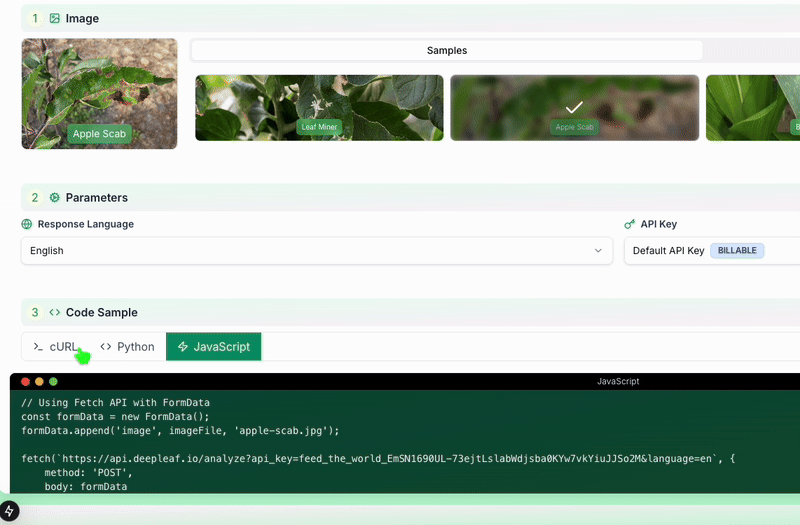800x525 pixels.
Task: Select the blurred Apple Scab sample thumbnail
Action: coord(574,108)
